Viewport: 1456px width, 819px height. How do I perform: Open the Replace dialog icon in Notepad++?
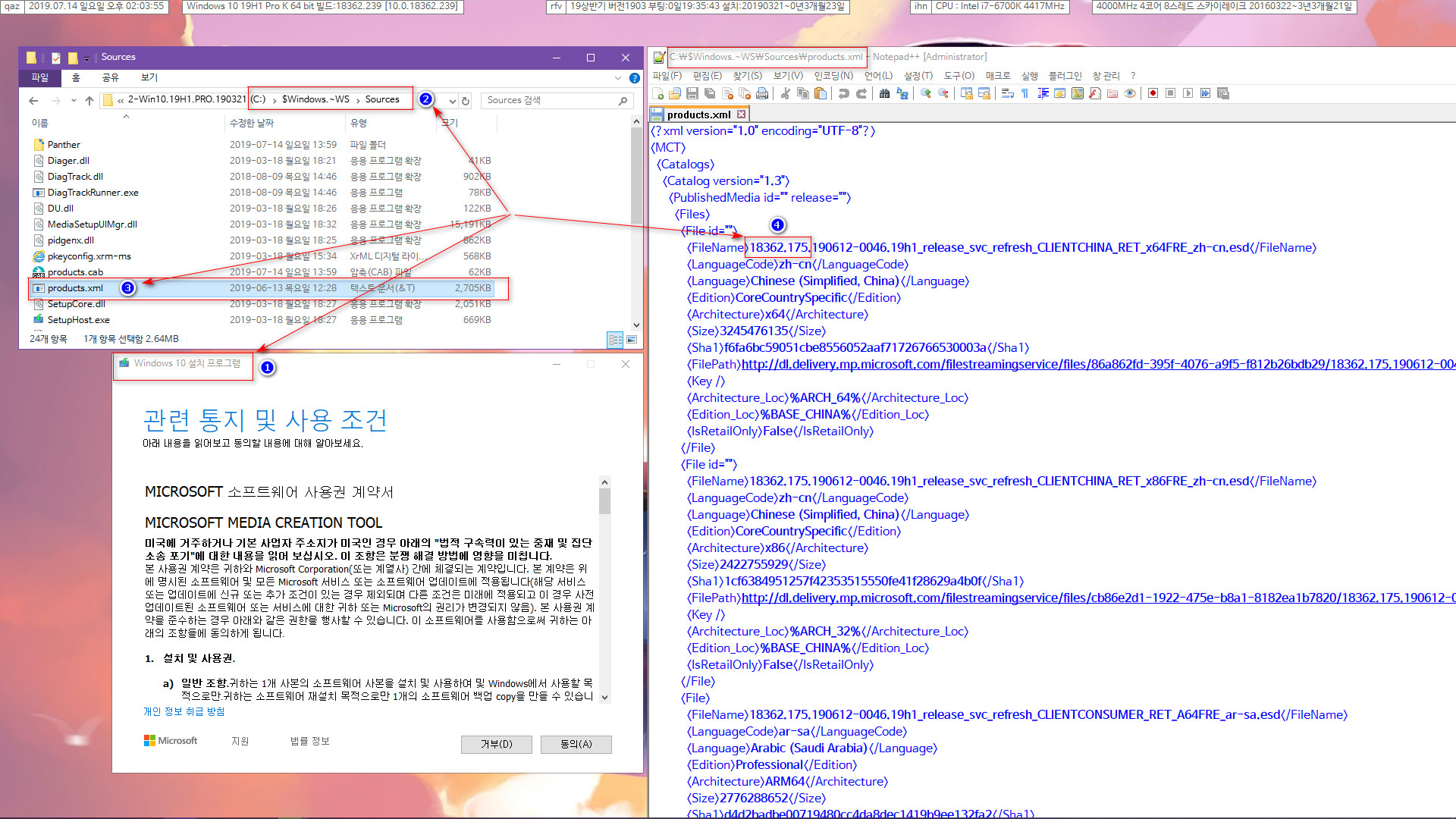[x=902, y=93]
